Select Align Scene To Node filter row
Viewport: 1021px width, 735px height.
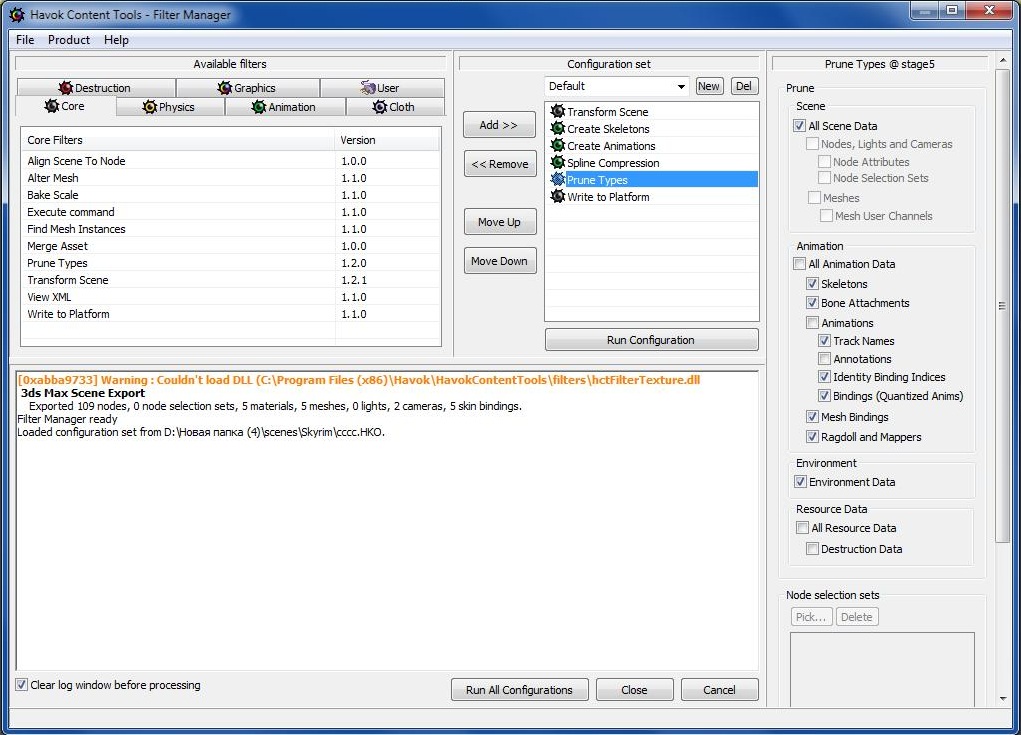pos(231,161)
